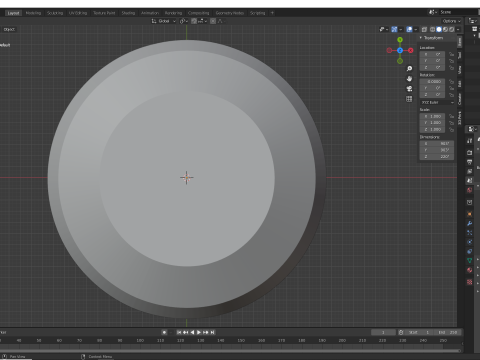Click the negative X circle on gizmo

click(x=389, y=50)
